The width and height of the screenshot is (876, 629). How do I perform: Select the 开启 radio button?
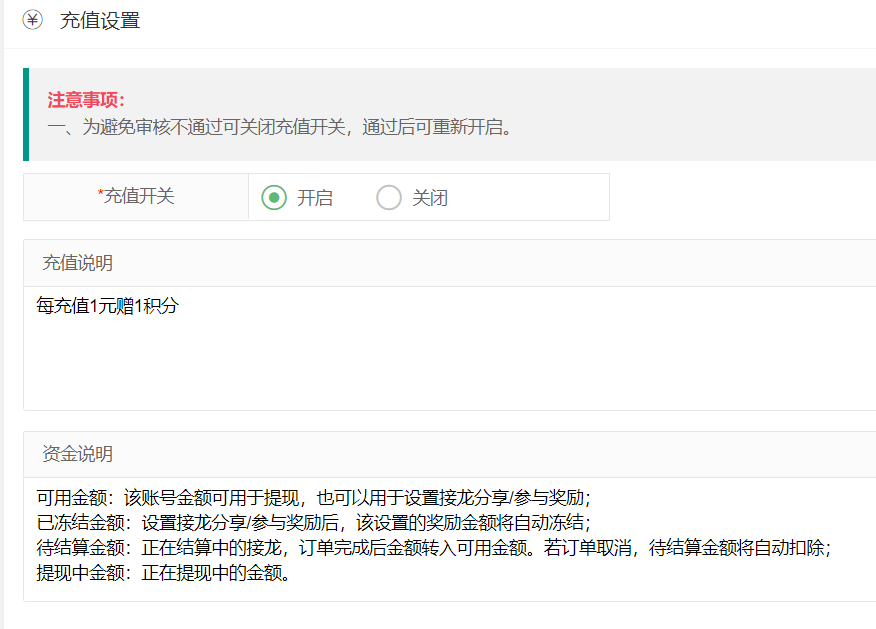[274, 197]
